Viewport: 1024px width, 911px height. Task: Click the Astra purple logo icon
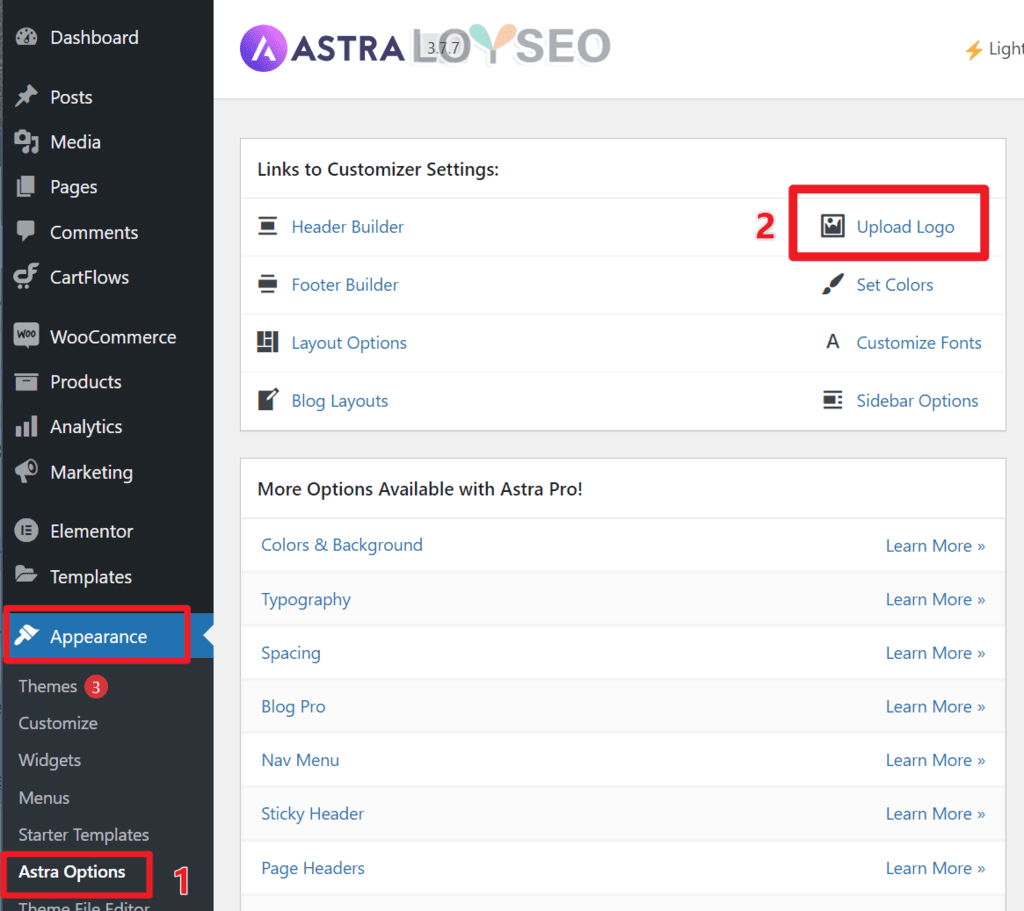click(x=263, y=48)
